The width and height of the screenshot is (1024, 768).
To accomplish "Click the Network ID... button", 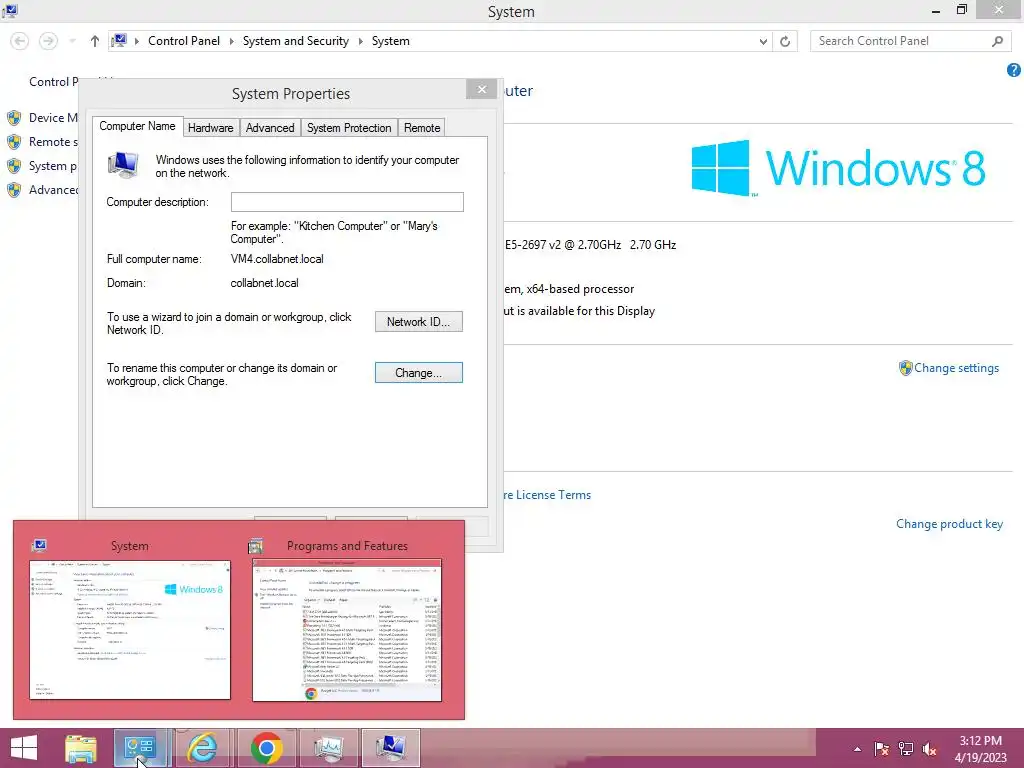I will coord(419,321).
